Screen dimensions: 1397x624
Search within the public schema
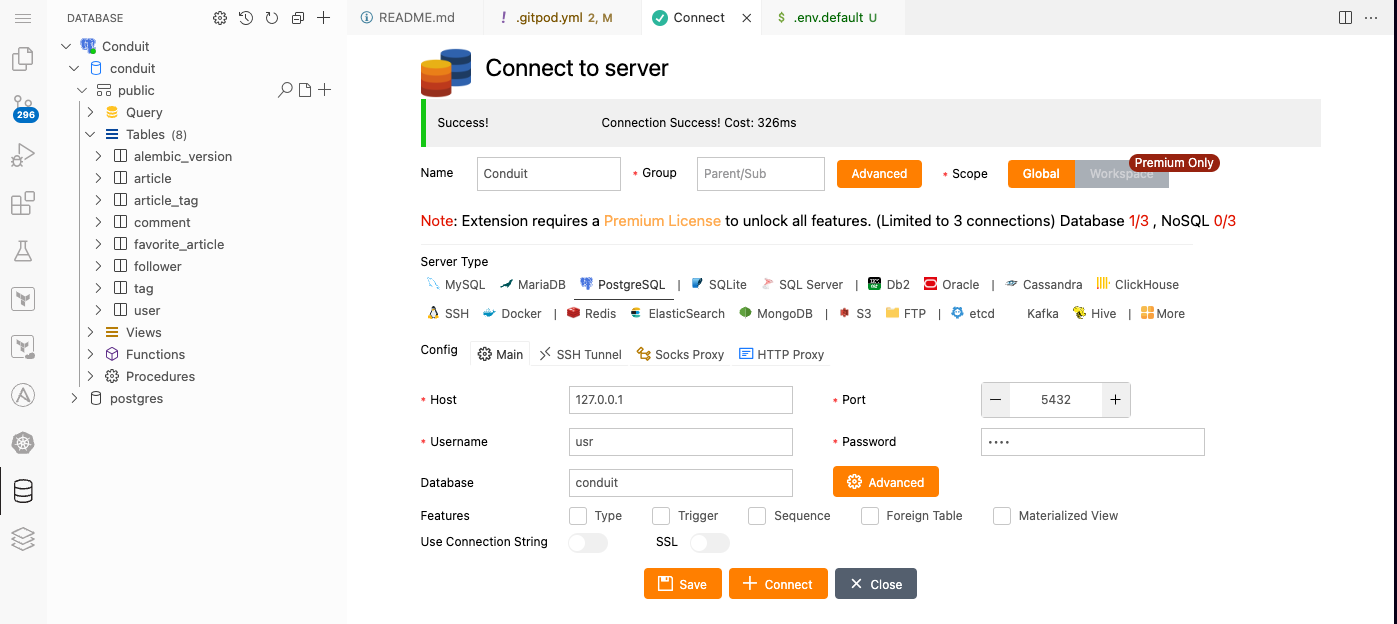pyautogui.click(x=285, y=90)
